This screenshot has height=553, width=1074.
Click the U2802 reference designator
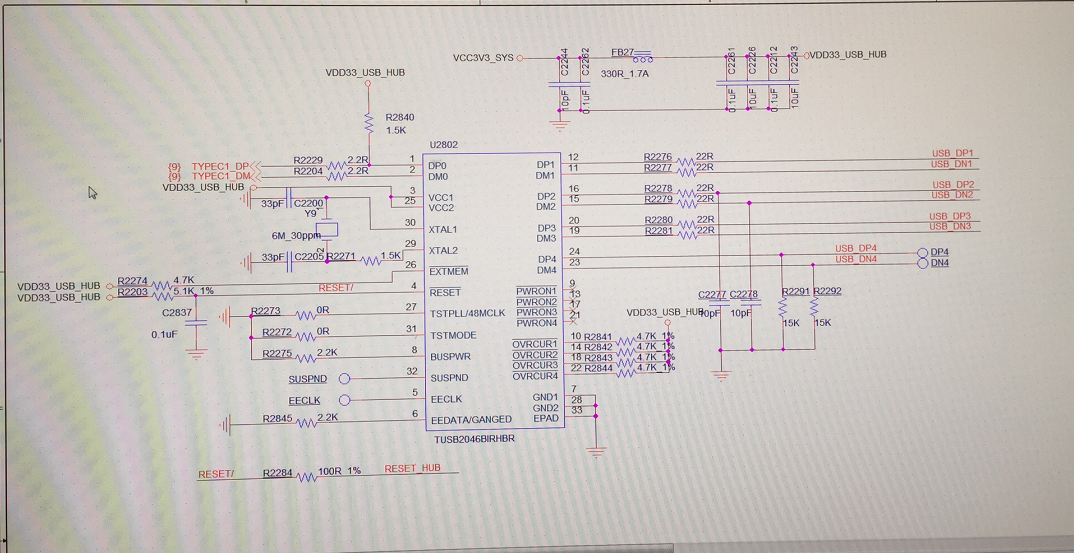click(x=443, y=145)
